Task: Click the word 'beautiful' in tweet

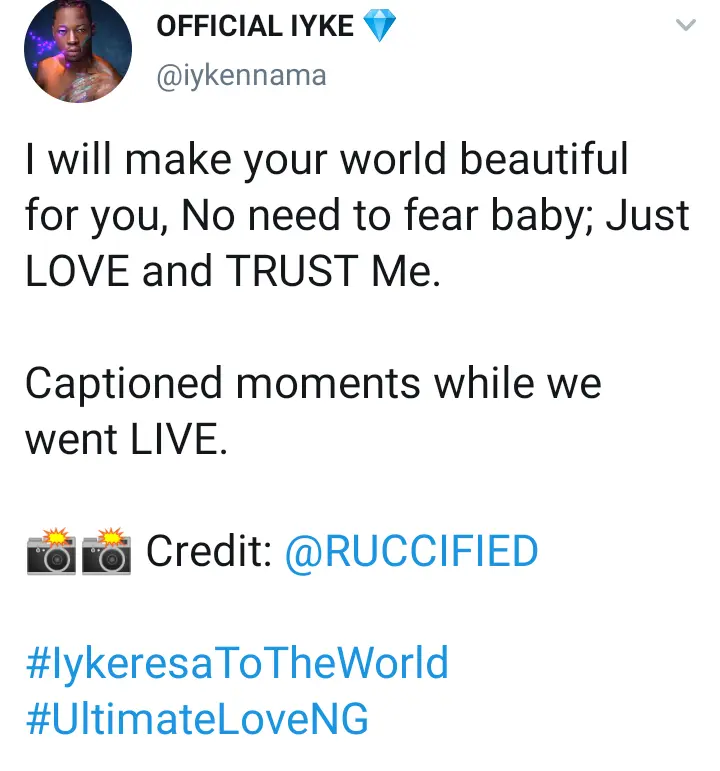Action: click(543, 160)
